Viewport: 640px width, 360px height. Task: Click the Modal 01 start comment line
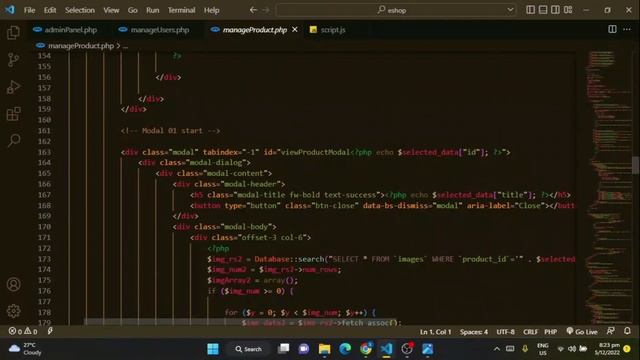(170, 131)
